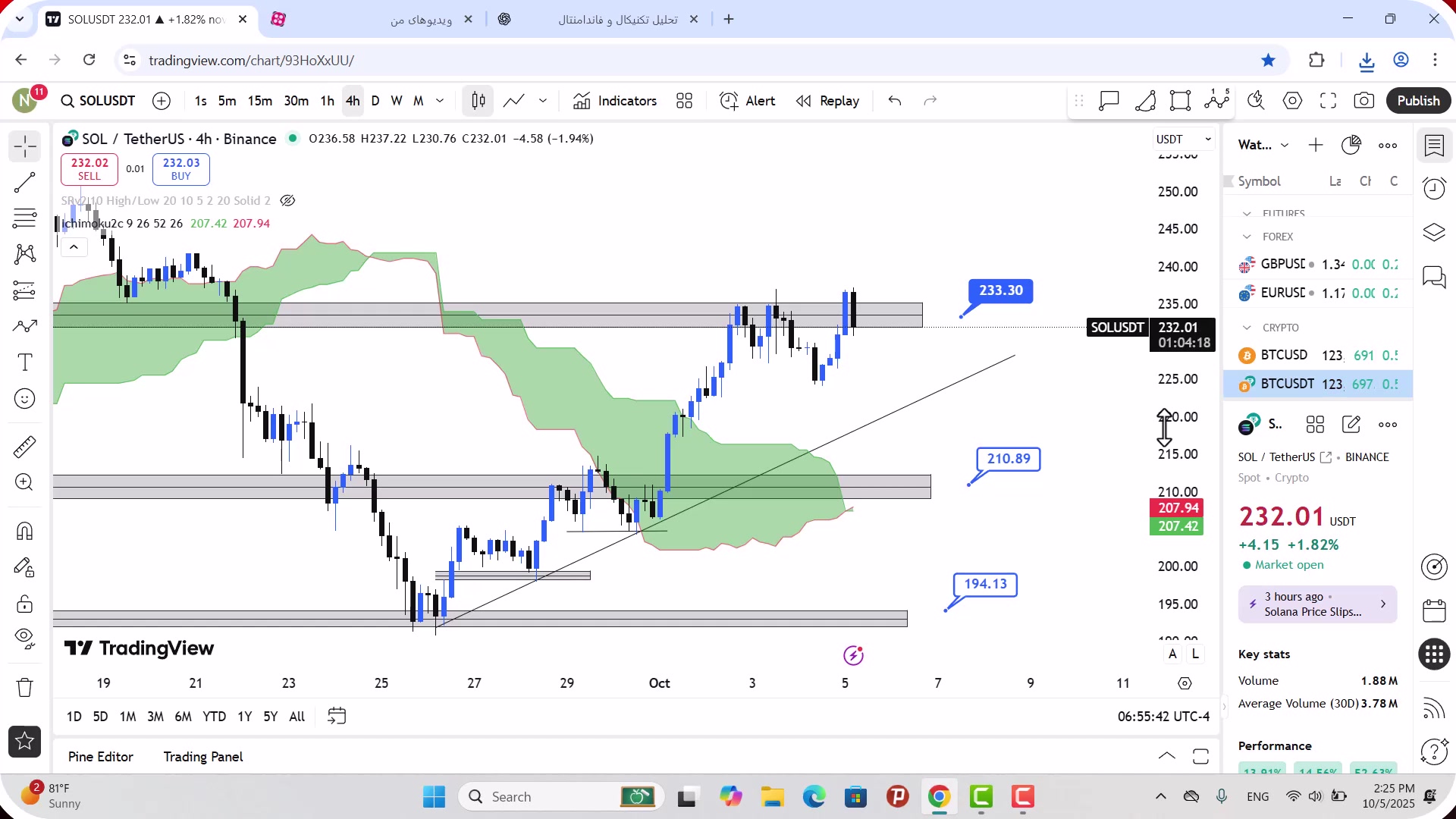This screenshot has height=819, width=1456.
Task: Open USDT currency dropdown
Action: pos(1183,140)
